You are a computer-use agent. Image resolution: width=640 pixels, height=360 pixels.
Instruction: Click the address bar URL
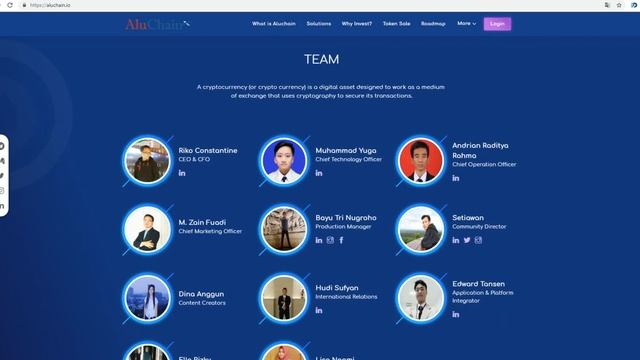pyautogui.click(x=50, y=5)
